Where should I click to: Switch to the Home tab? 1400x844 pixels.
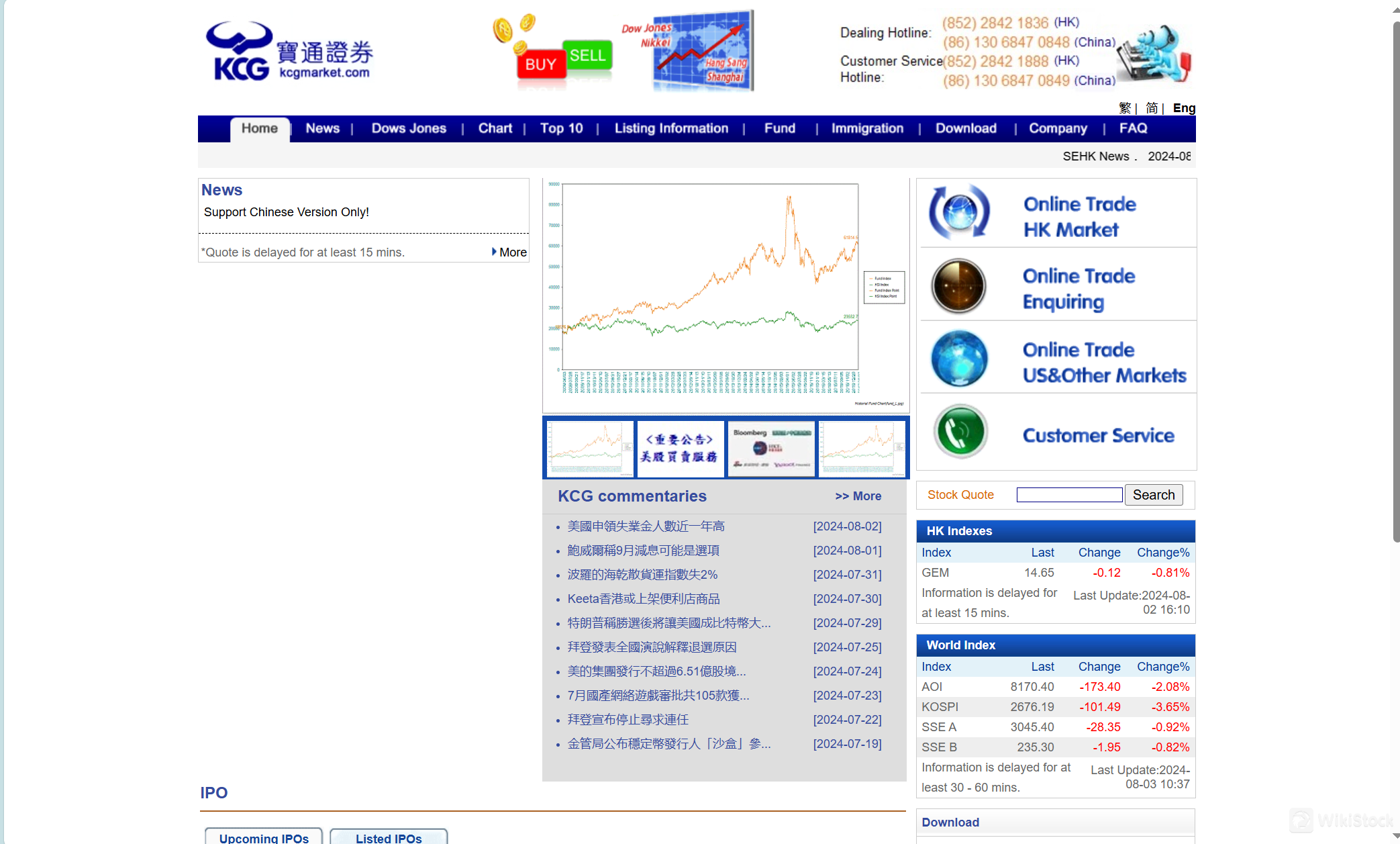pyautogui.click(x=260, y=128)
